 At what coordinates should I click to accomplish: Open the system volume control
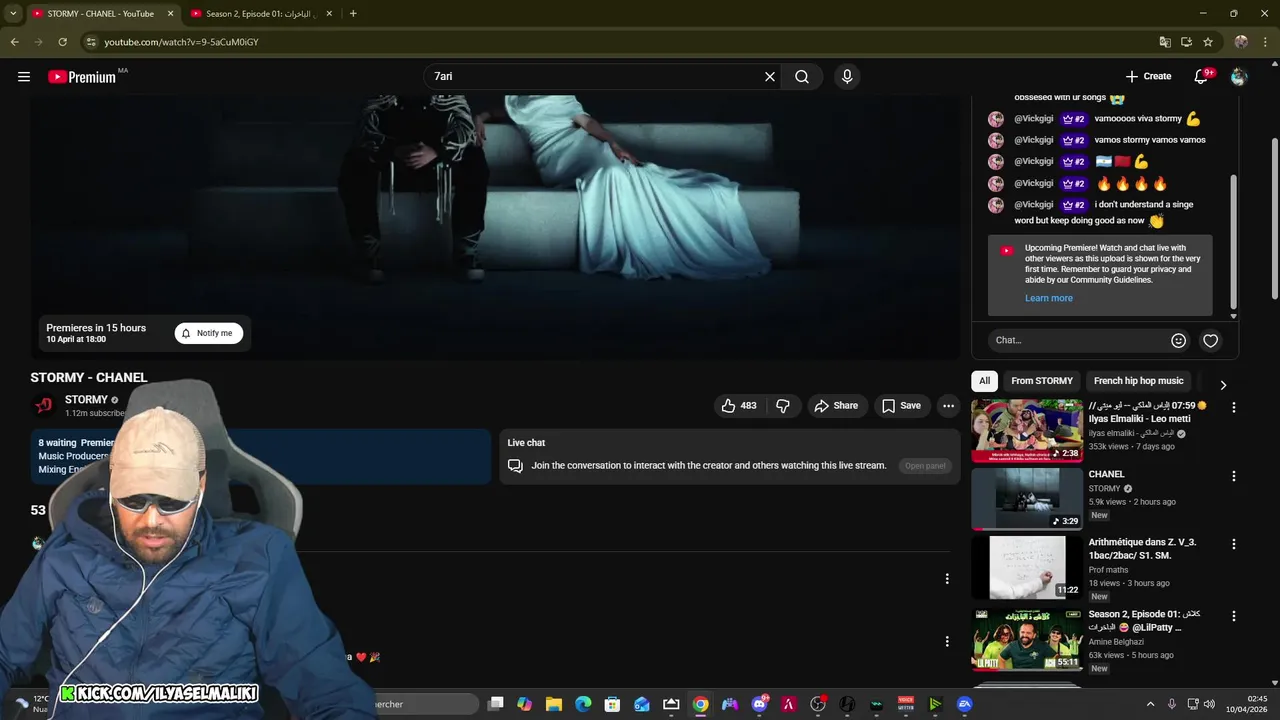(x=1209, y=704)
